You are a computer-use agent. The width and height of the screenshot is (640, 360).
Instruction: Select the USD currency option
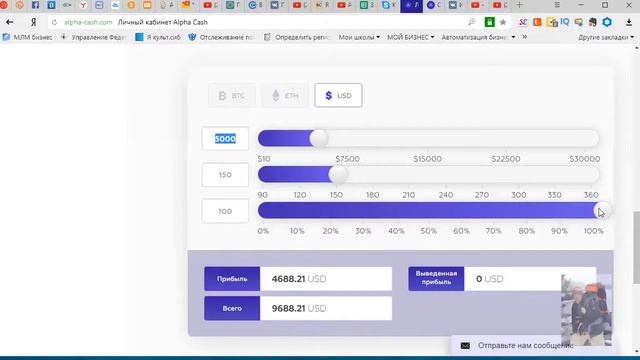point(338,96)
